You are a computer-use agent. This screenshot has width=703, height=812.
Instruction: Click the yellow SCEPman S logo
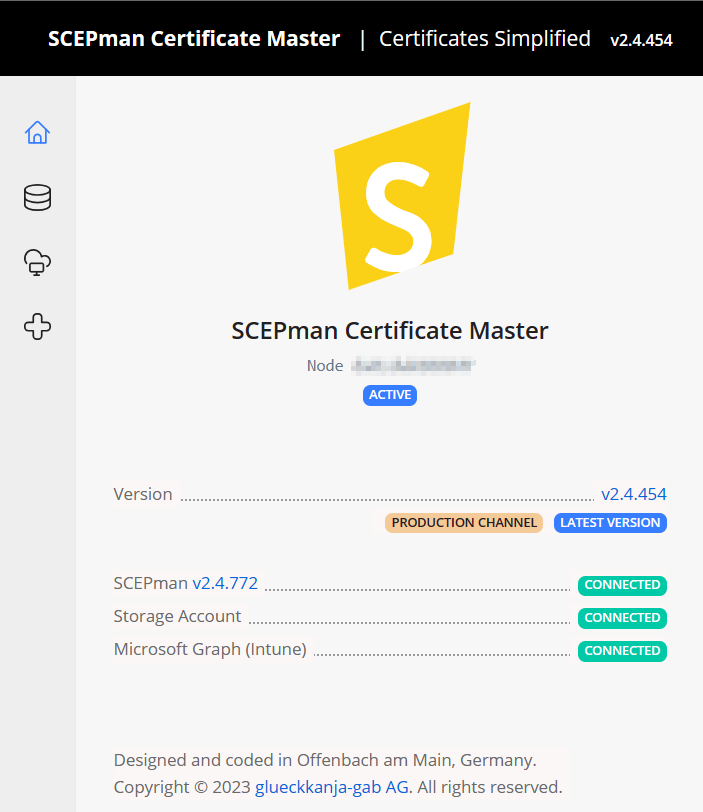click(402, 196)
